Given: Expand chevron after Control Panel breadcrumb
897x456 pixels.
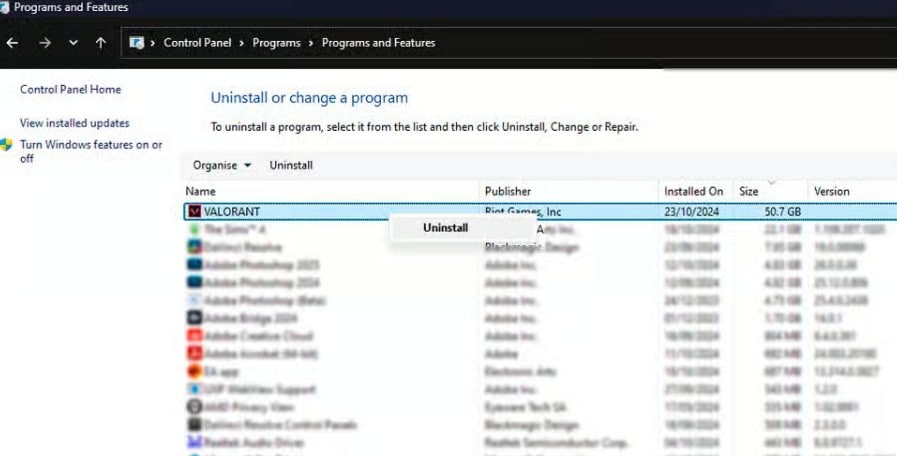Looking at the screenshot, I should [241, 43].
